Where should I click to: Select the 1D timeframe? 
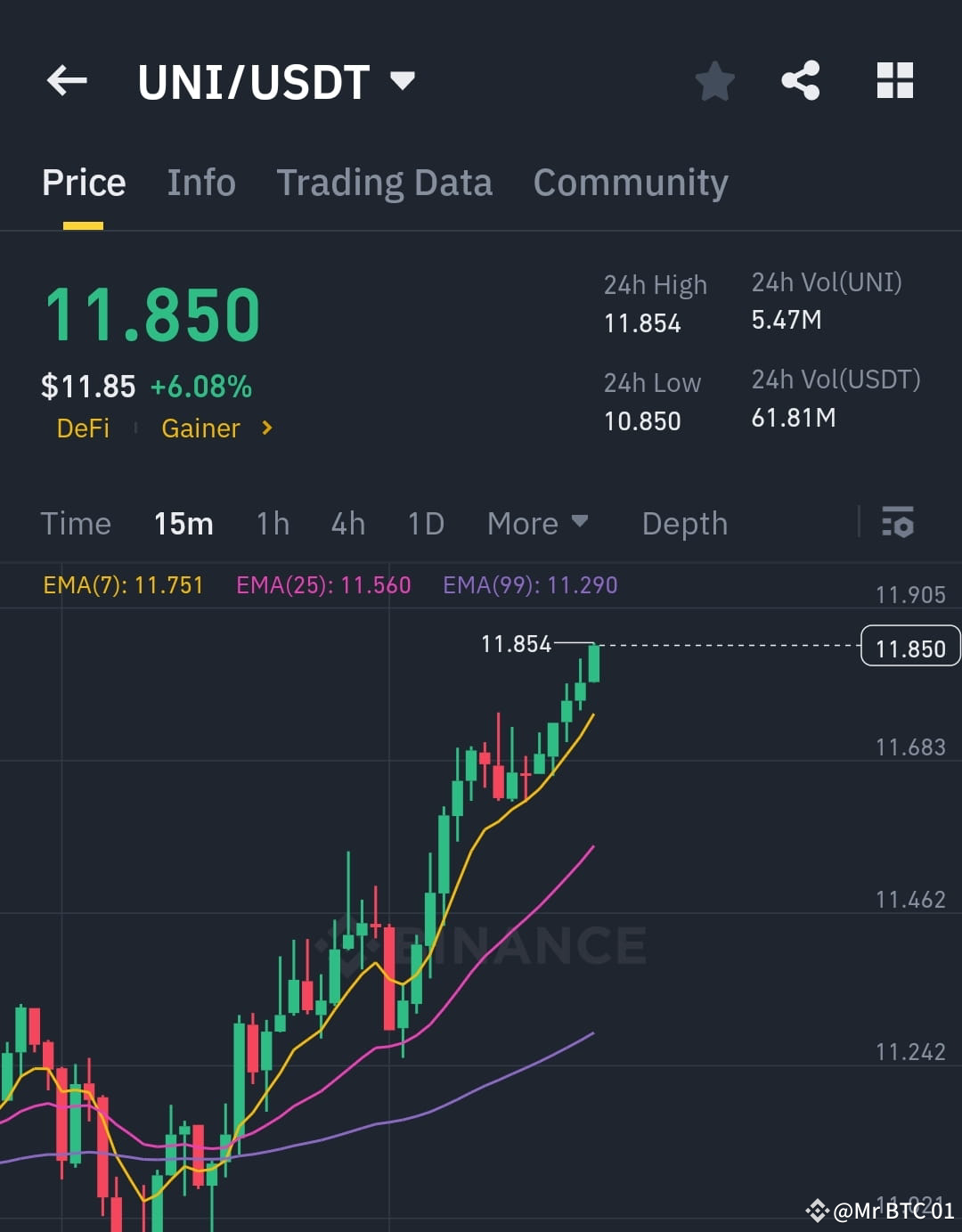coord(425,524)
